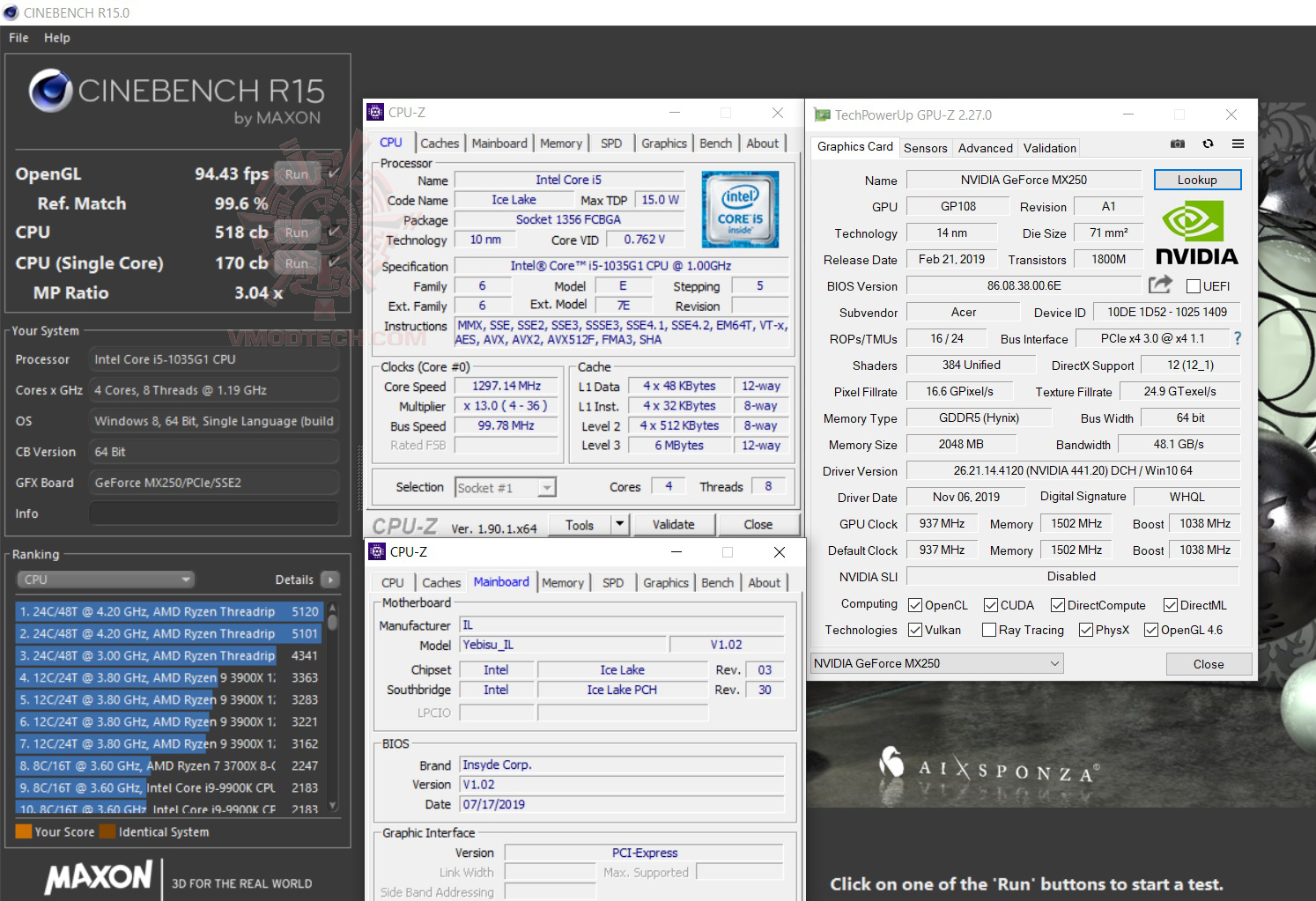Run the OpenGL benchmark test
This screenshot has height=901, width=1316.
[297, 174]
